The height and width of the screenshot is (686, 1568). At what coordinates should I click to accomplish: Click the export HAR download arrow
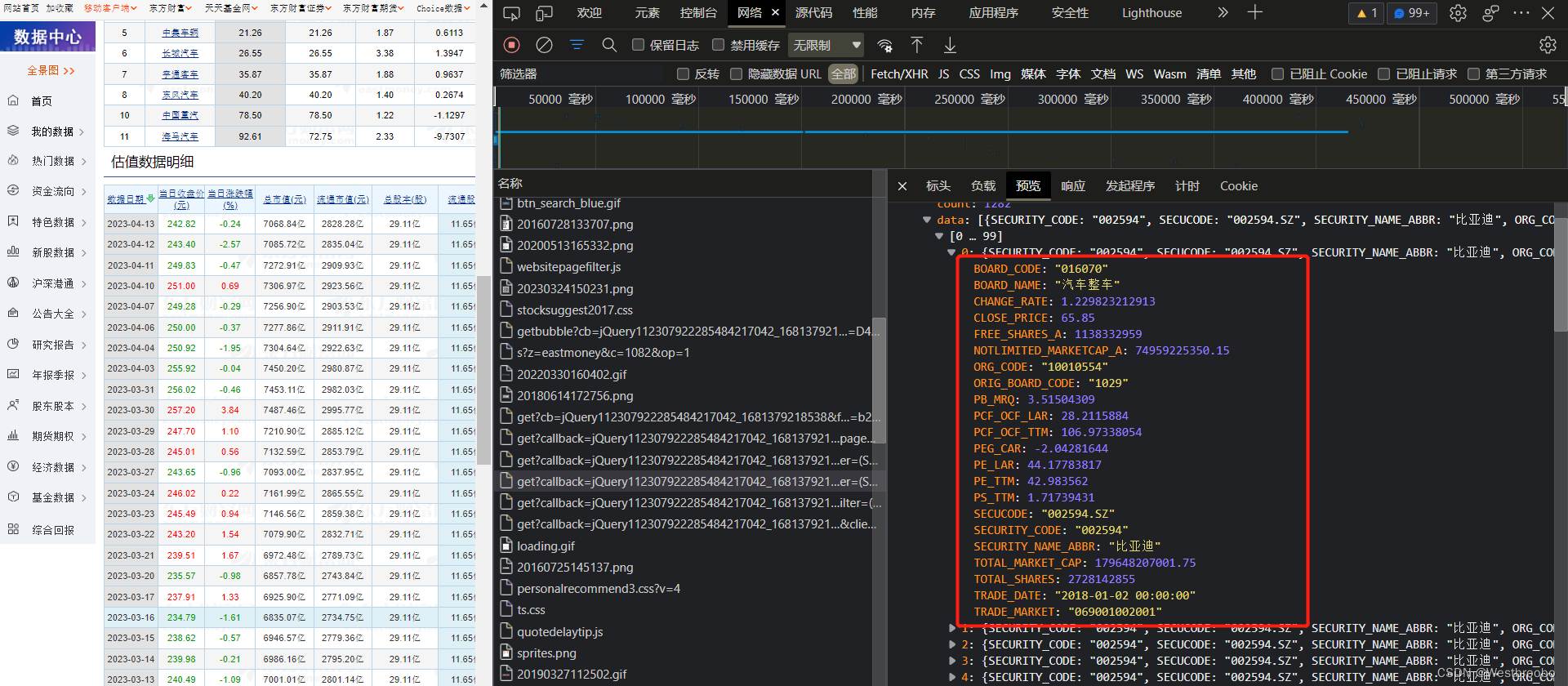pos(950,45)
